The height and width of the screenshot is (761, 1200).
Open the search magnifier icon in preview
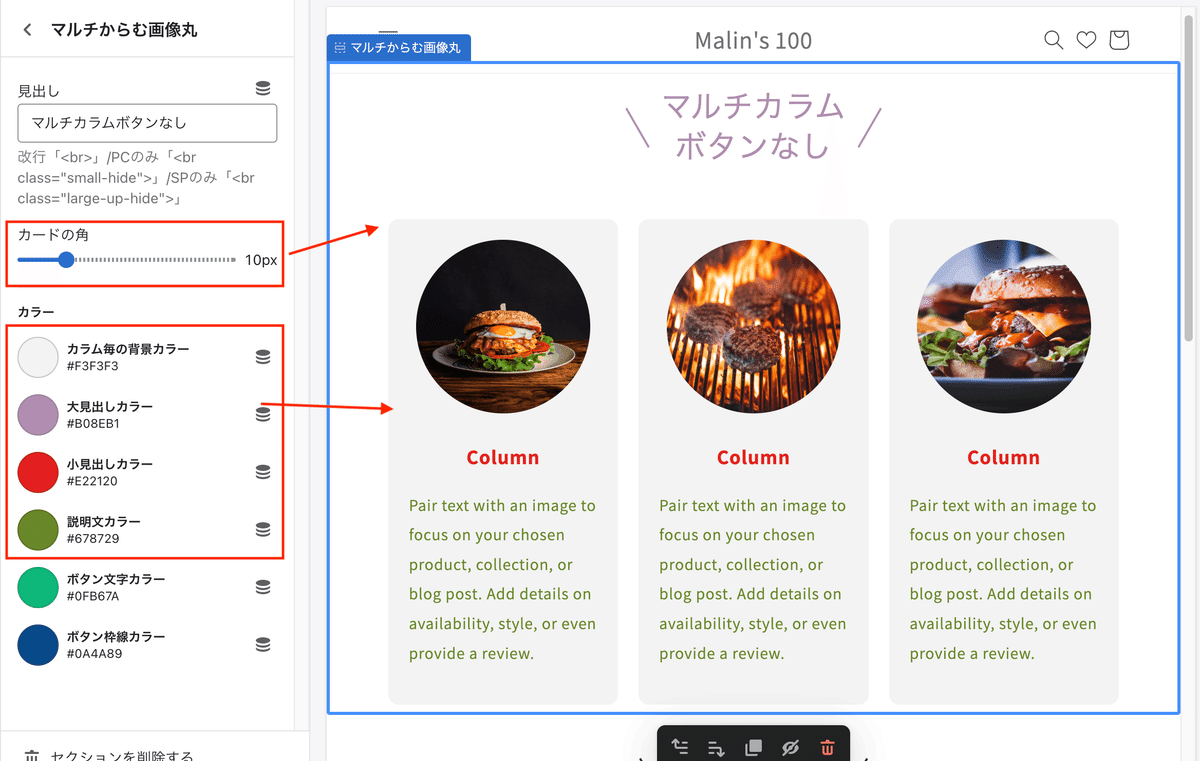[x=1053, y=40]
